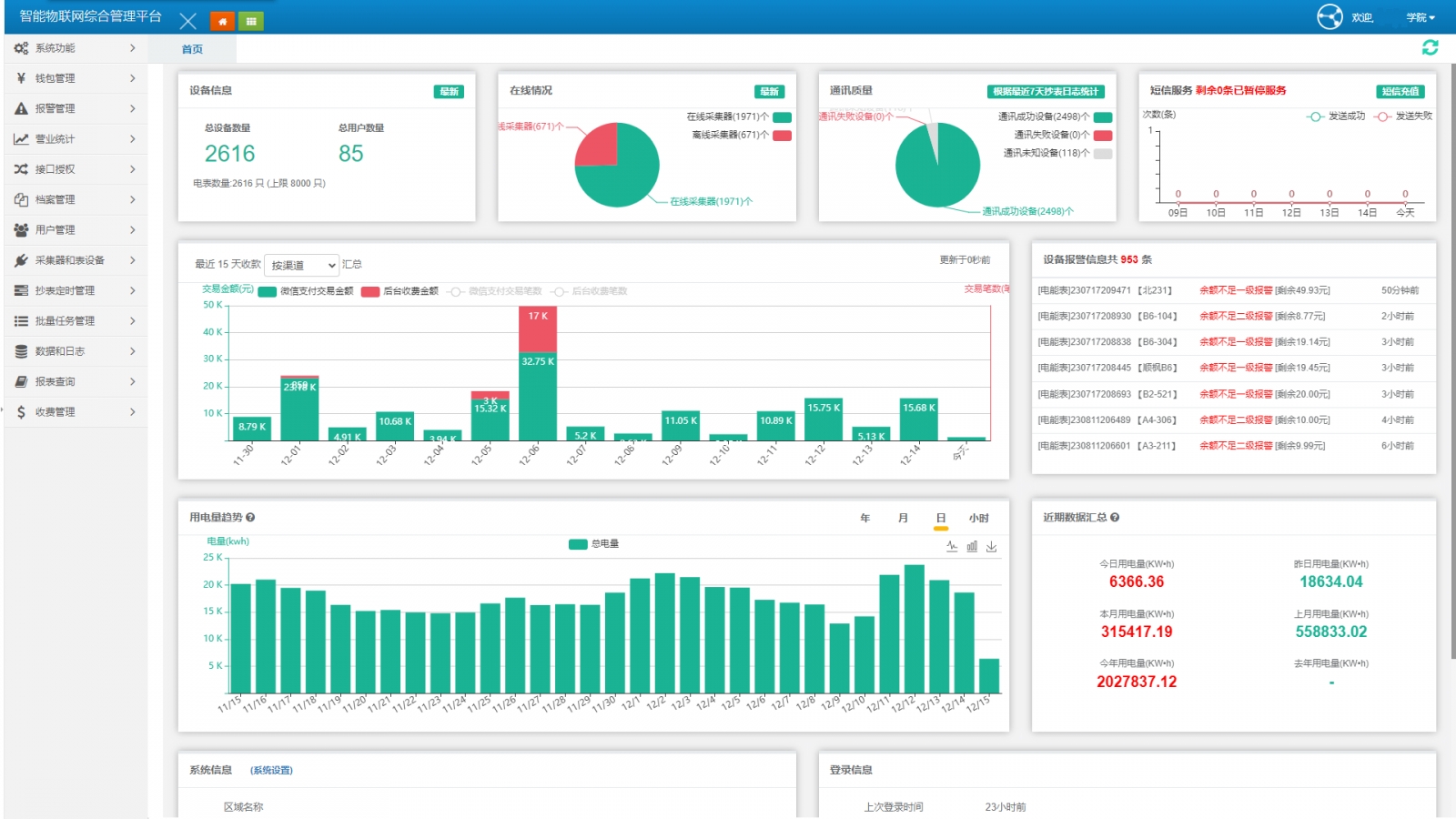1456x819 pixels.
Task: Open the 按渠道 dropdown selector
Action: coord(301,265)
